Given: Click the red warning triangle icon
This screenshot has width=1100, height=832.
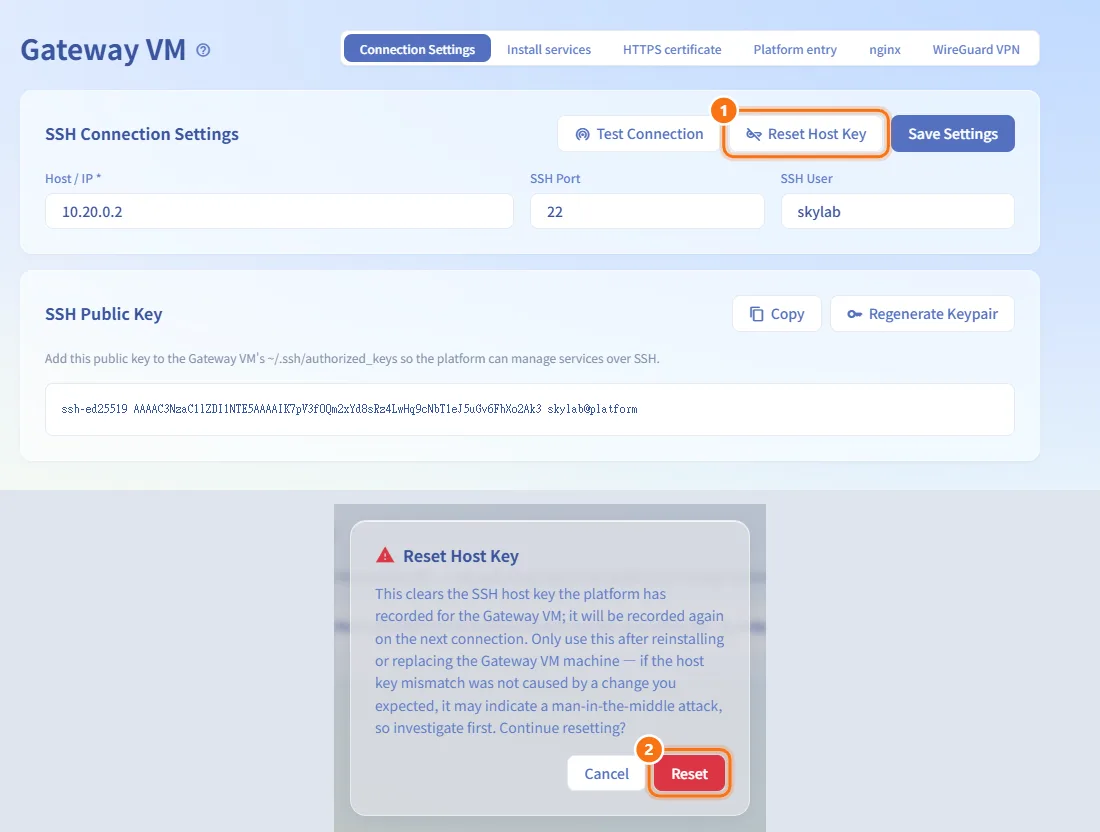Looking at the screenshot, I should (x=385, y=556).
